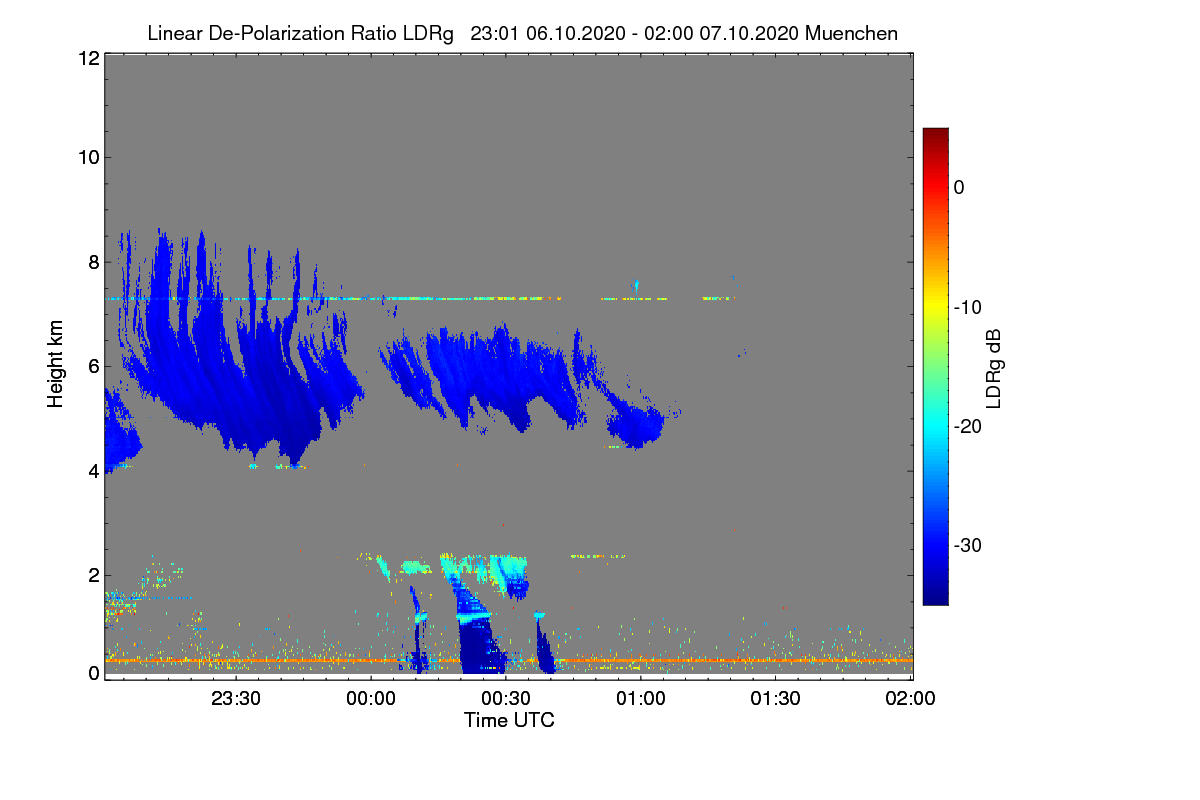Click the '23:30' time tick label
The width and height of the screenshot is (1200, 800).
tap(236, 700)
